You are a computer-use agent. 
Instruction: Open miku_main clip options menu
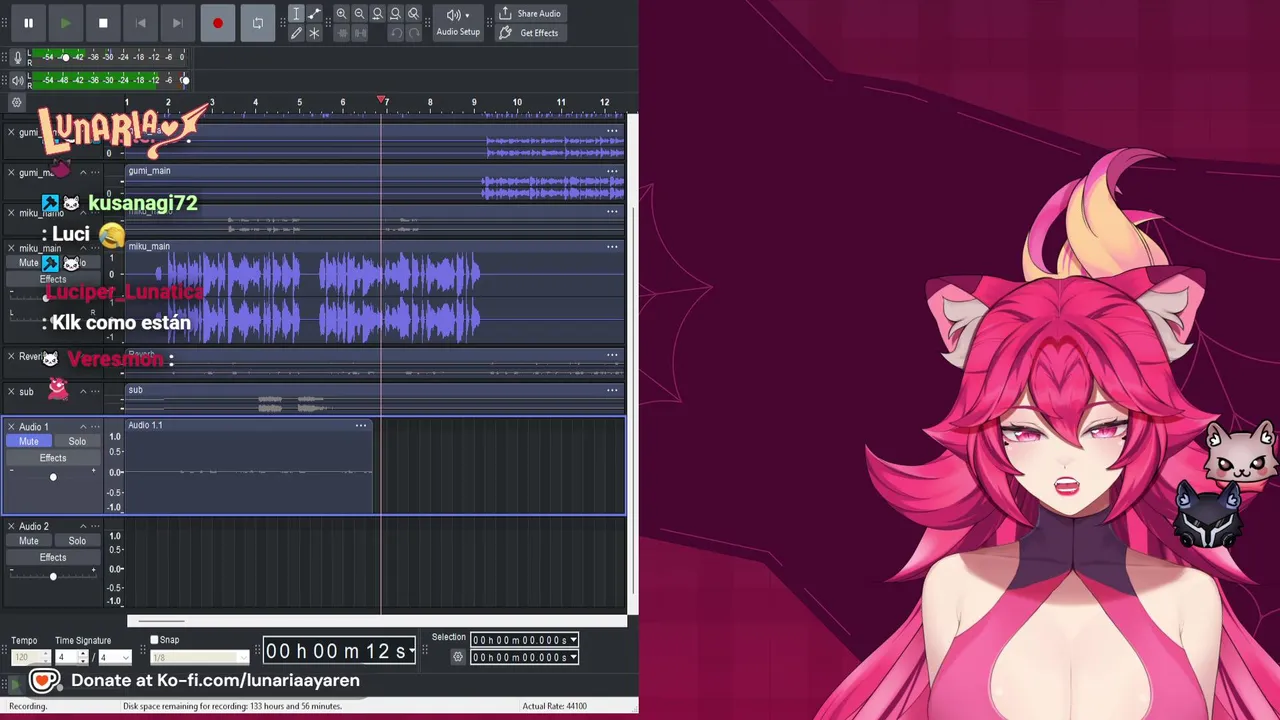pos(612,247)
